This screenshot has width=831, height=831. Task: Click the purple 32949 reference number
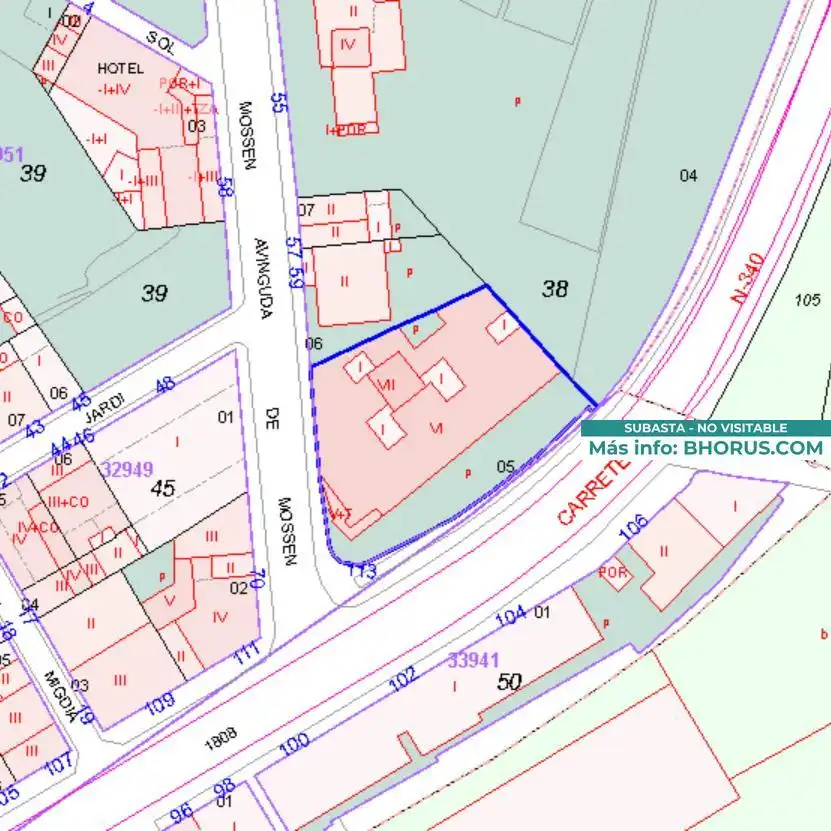127,469
